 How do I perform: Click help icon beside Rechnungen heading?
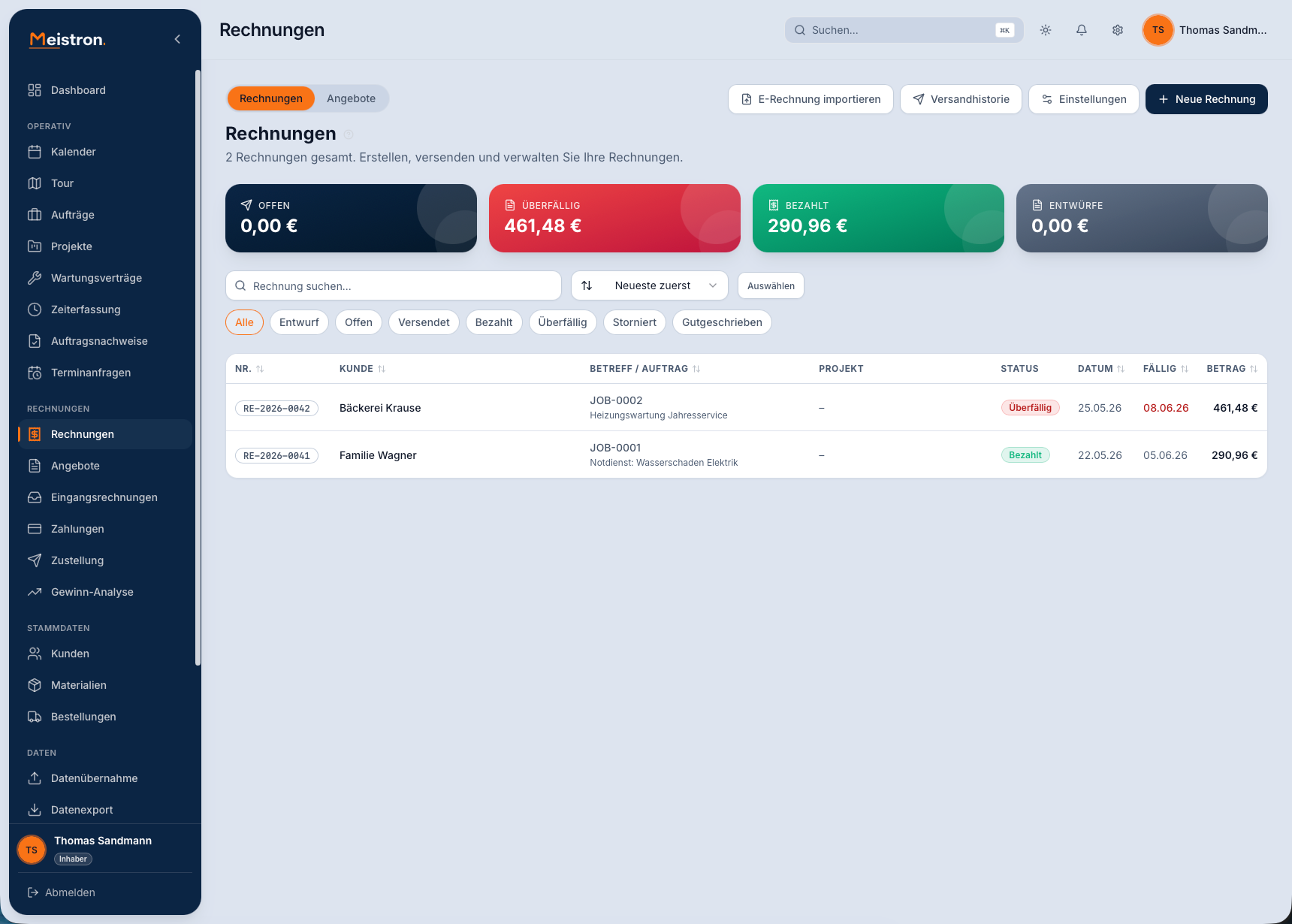coord(349,134)
